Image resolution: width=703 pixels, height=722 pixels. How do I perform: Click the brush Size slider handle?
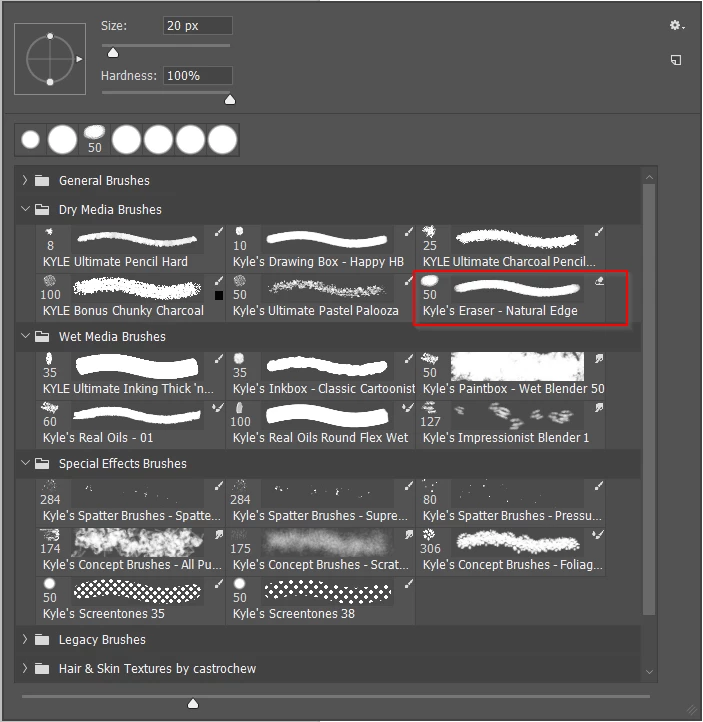pyautogui.click(x=113, y=53)
